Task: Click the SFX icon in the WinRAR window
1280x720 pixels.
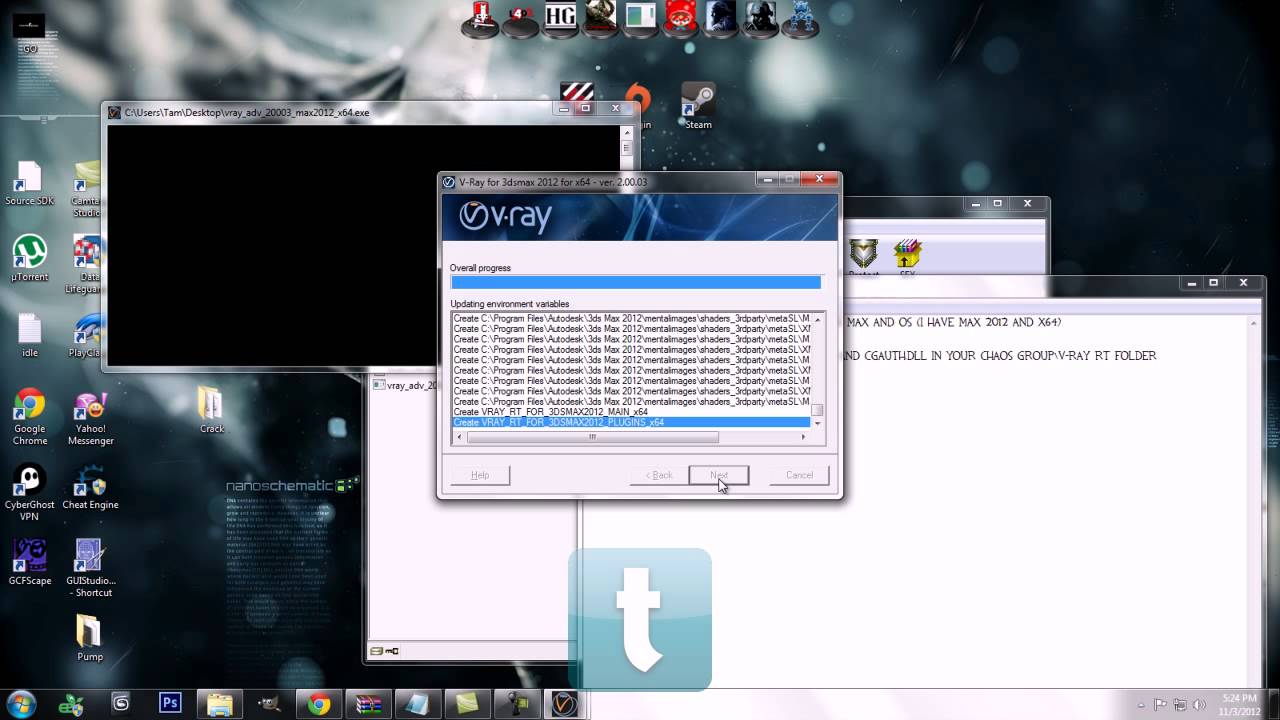Action: click(907, 258)
